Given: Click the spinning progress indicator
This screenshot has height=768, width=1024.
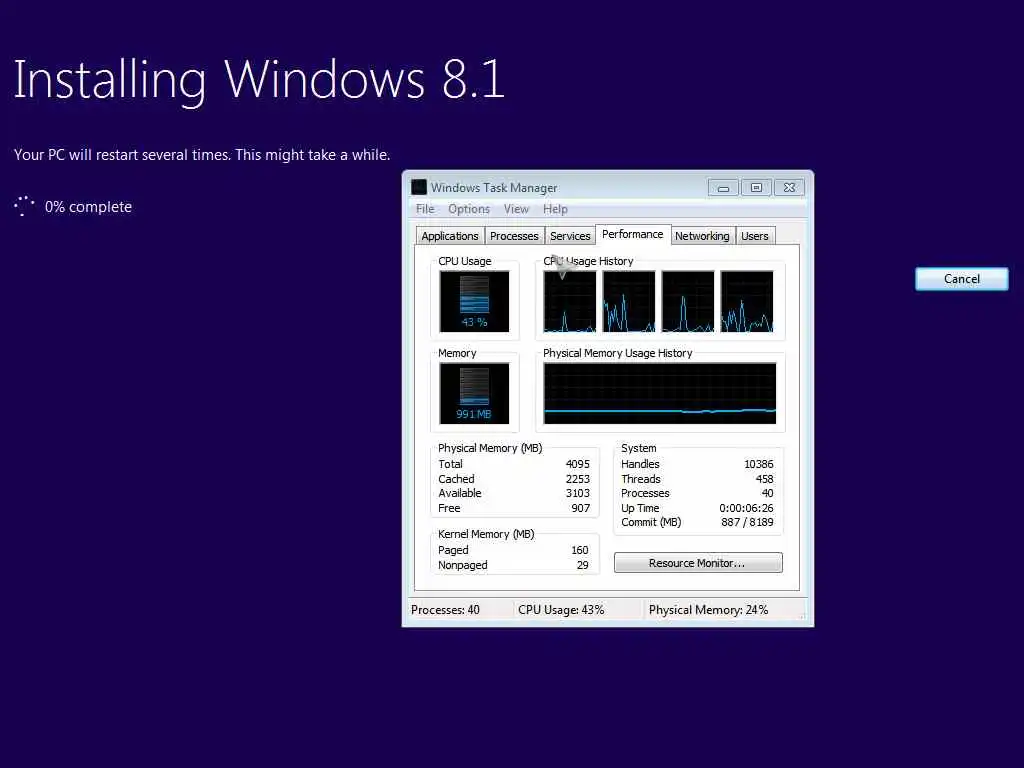Looking at the screenshot, I should tap(24, 206).
